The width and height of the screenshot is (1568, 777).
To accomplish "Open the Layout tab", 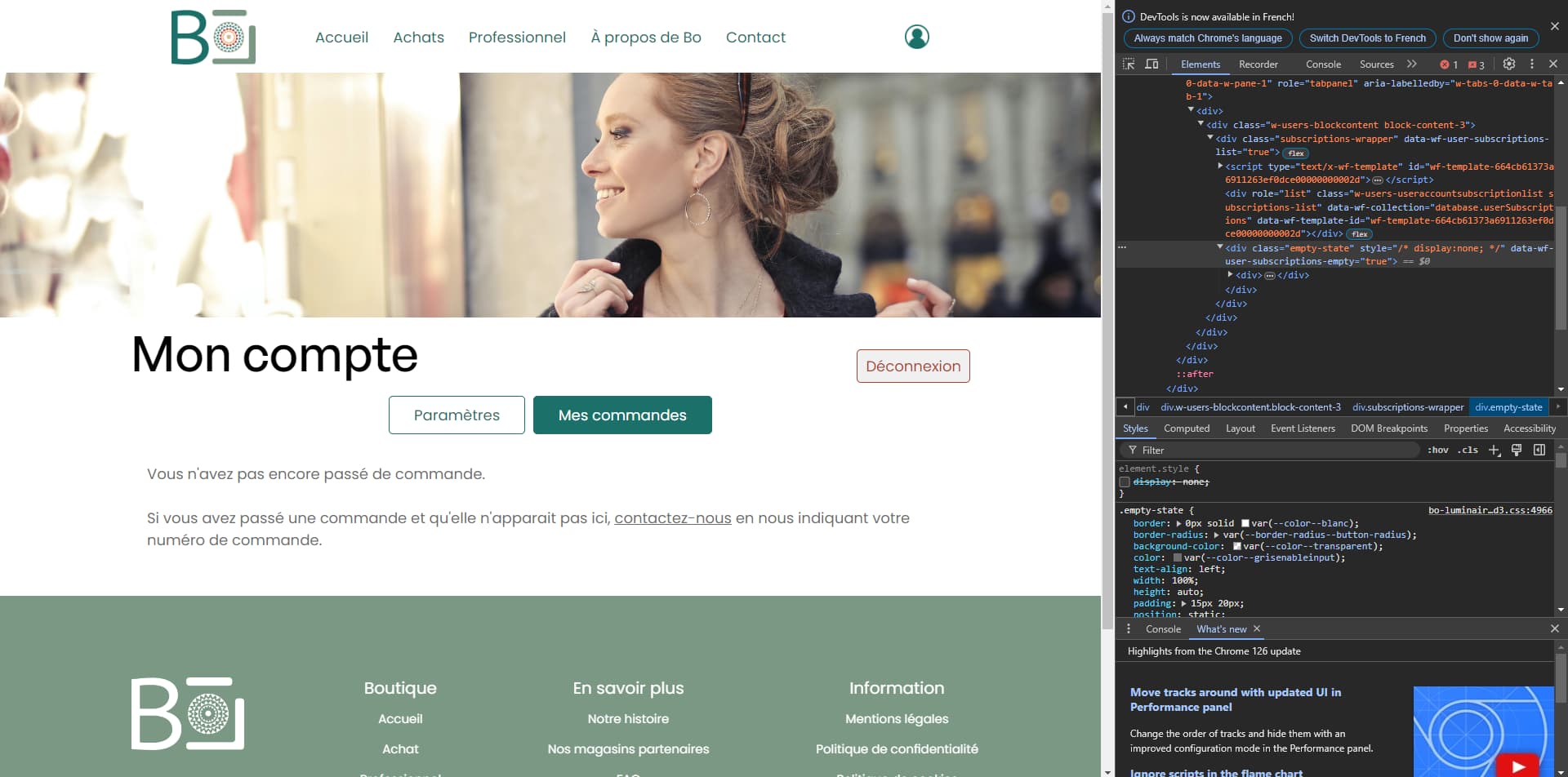I will click(x=1241, y=428).
